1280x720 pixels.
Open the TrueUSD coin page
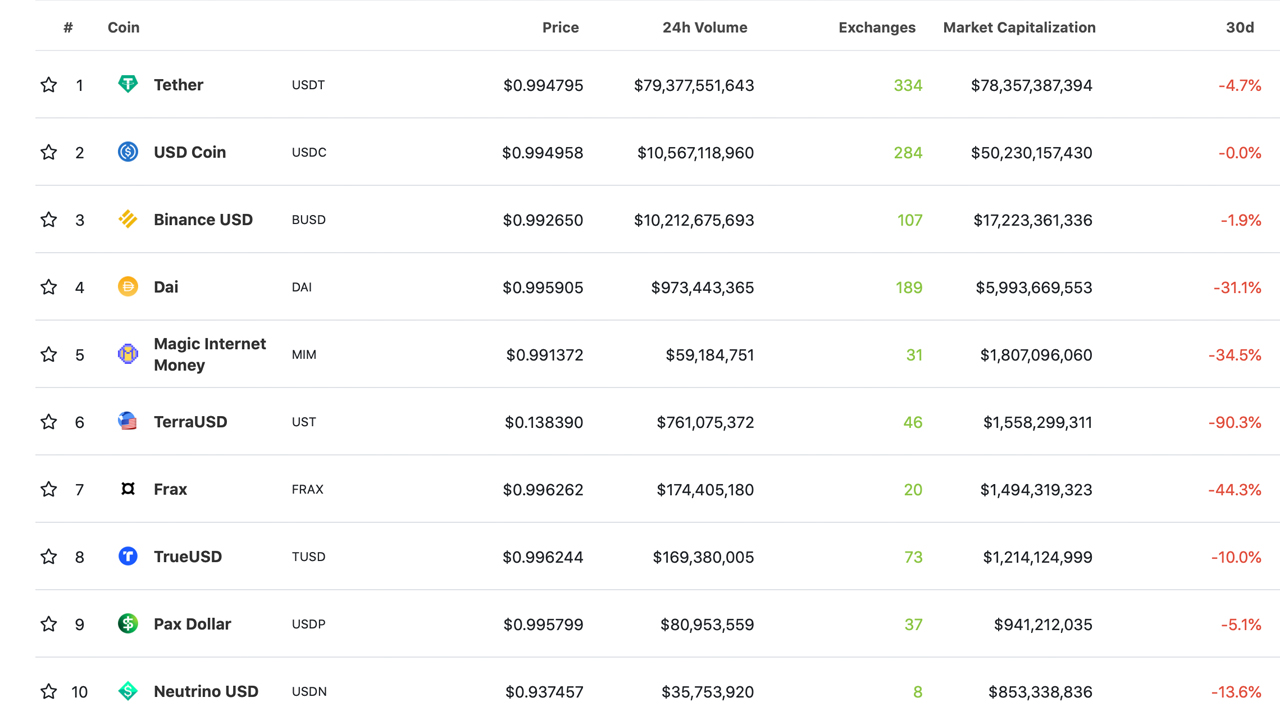tap(188, 556)
